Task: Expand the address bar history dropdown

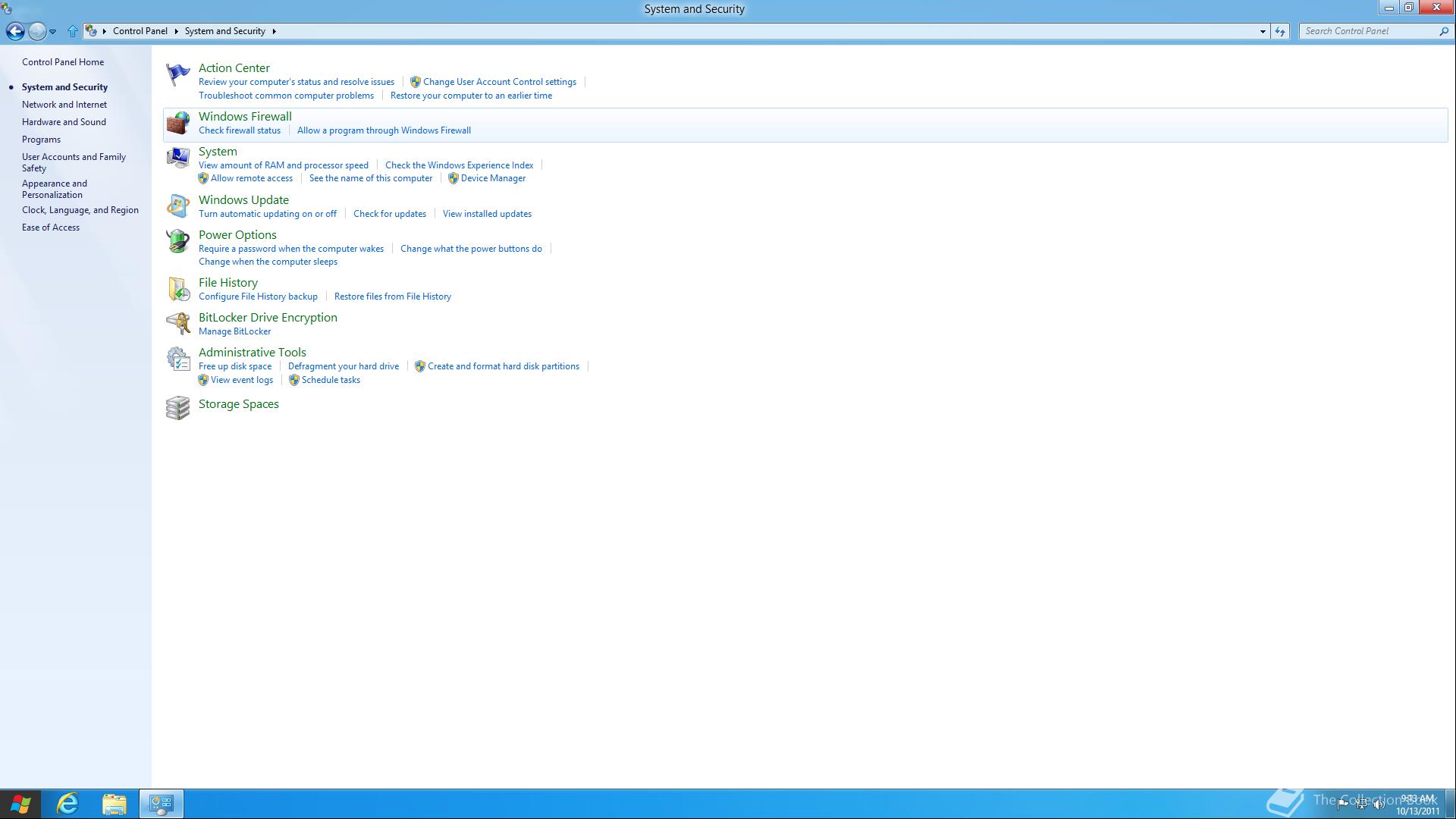Action: pyautogui.click(x=1263, y=31)
